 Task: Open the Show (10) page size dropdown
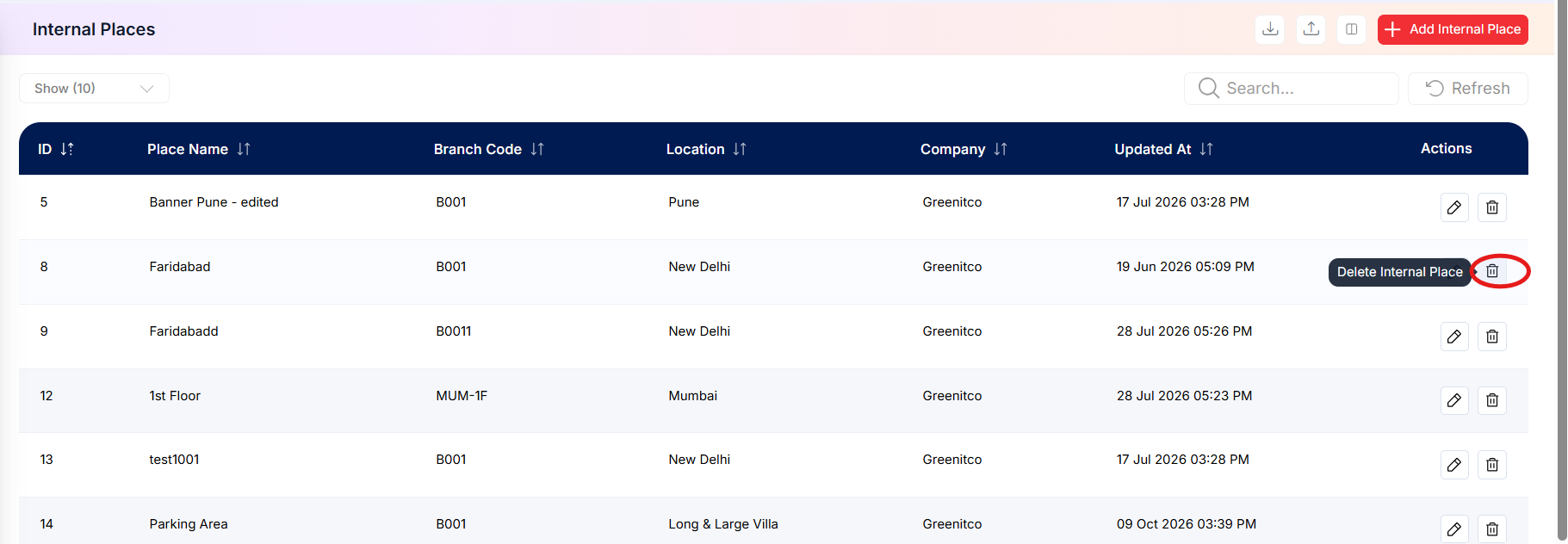(x=94, y=89)
